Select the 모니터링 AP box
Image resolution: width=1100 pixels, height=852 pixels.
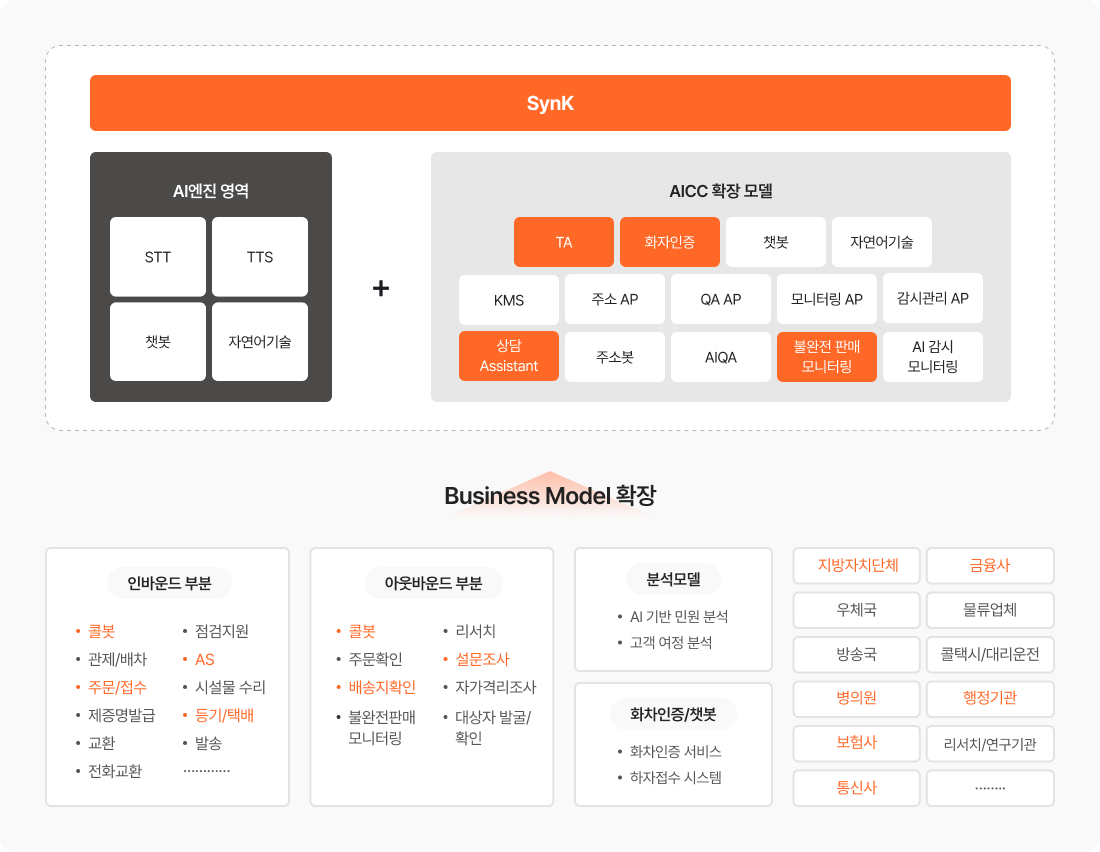point(826,299)
